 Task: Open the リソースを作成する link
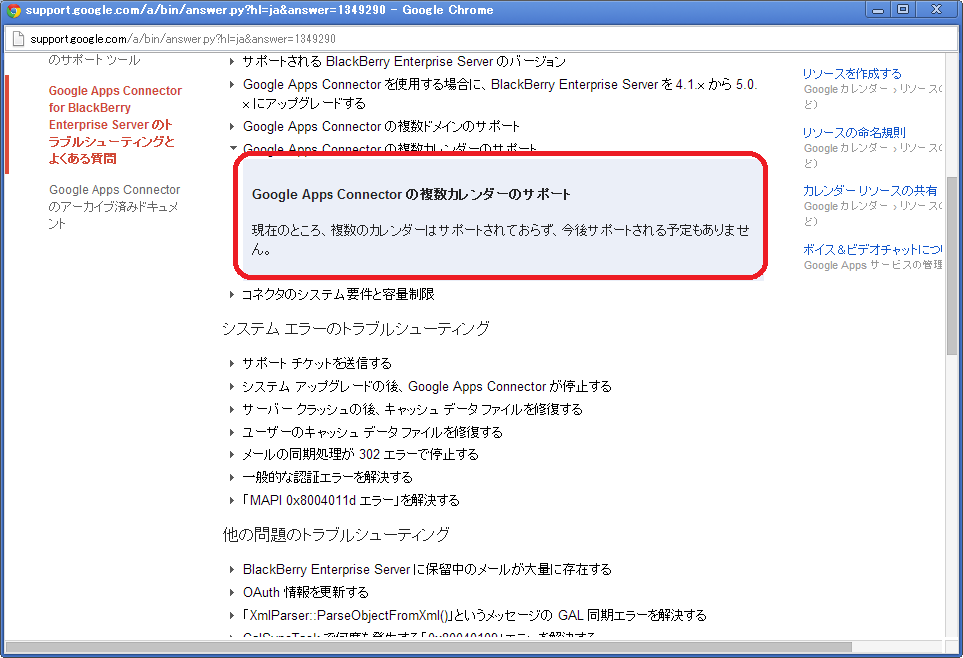[x=852, y=74]
